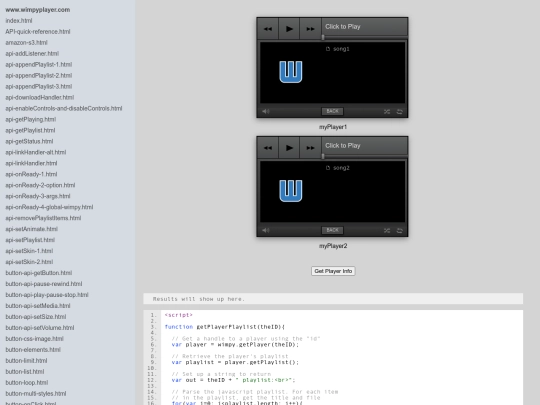Open api-addListener.html link
540x405 pixels.
[32, 54]
